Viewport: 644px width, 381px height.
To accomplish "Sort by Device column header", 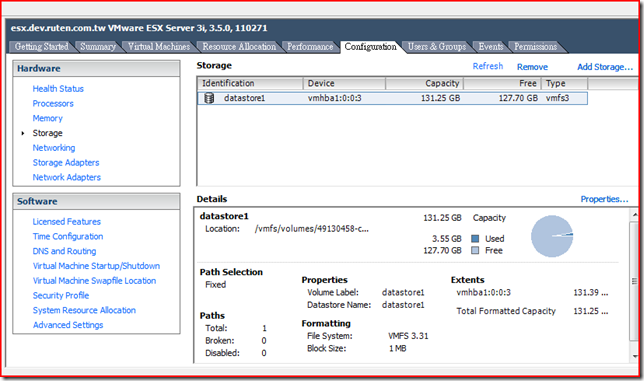I will click(344, 83).
